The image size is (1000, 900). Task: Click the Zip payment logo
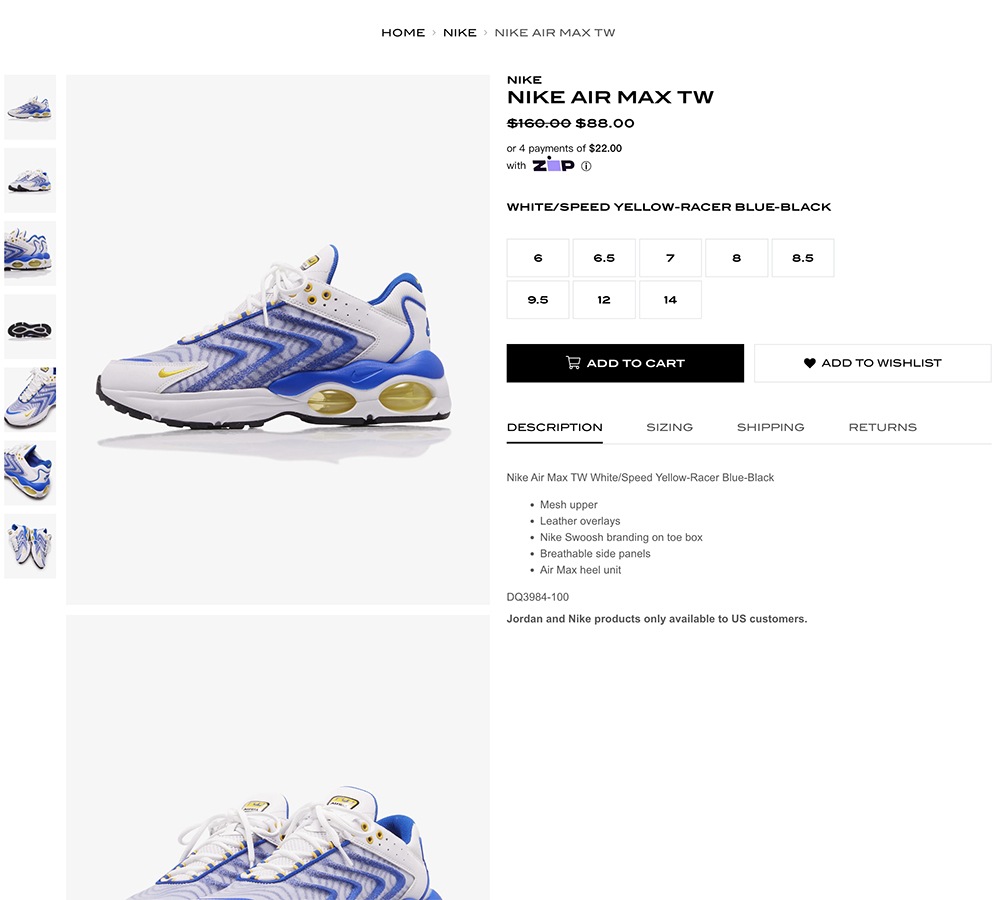click(554, 165)
